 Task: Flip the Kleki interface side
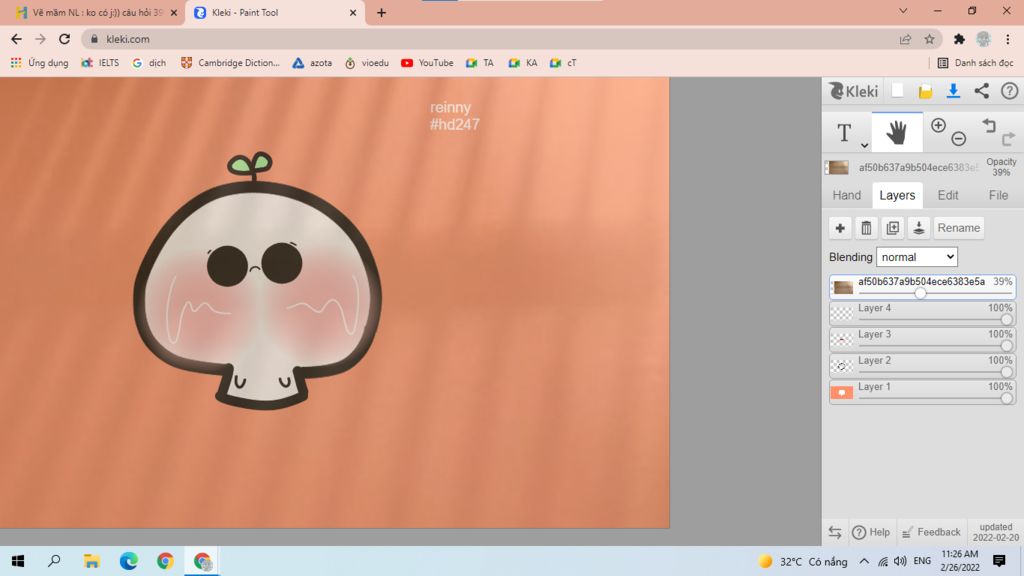pos(835,532)
